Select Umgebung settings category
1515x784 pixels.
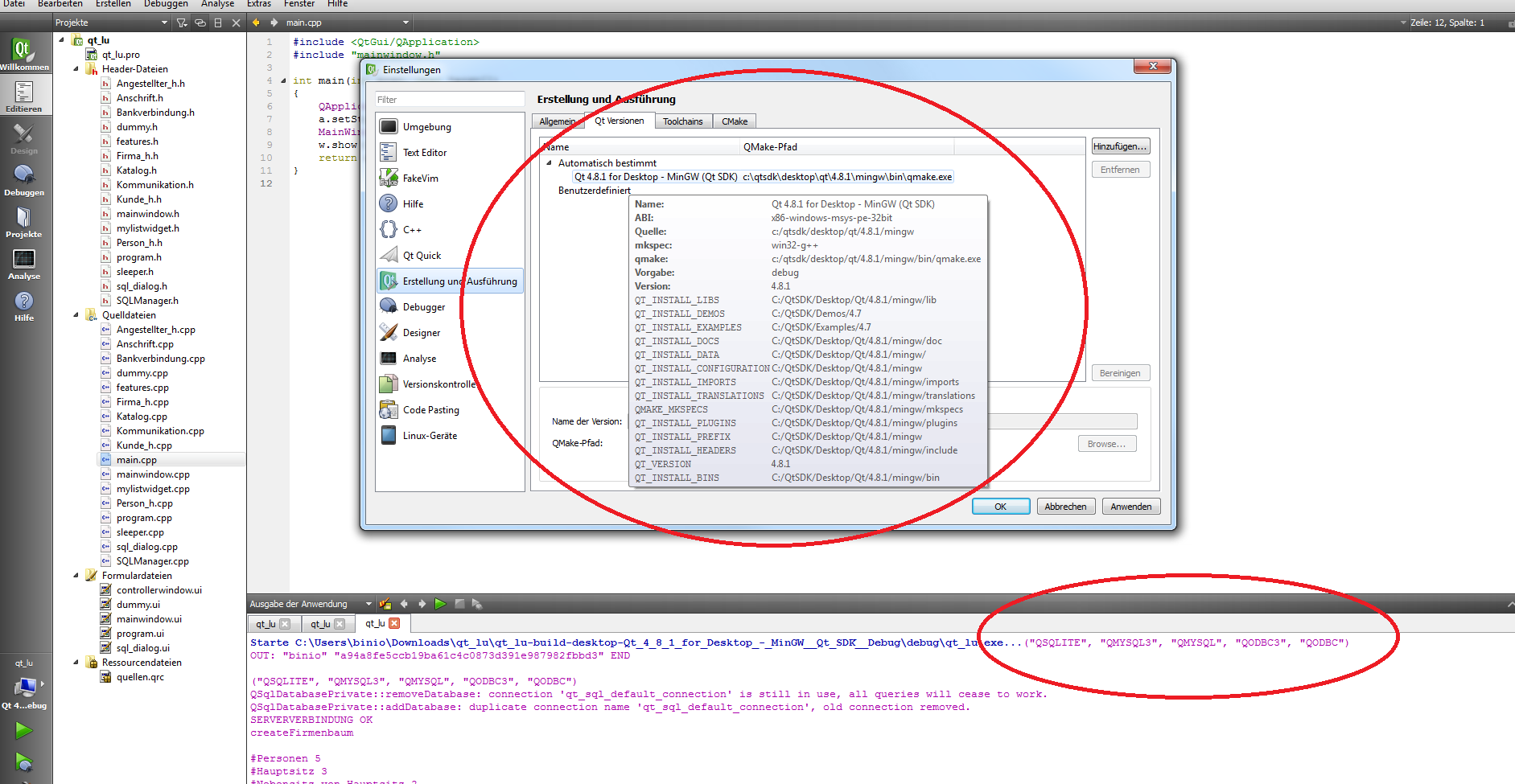[450, 127]
